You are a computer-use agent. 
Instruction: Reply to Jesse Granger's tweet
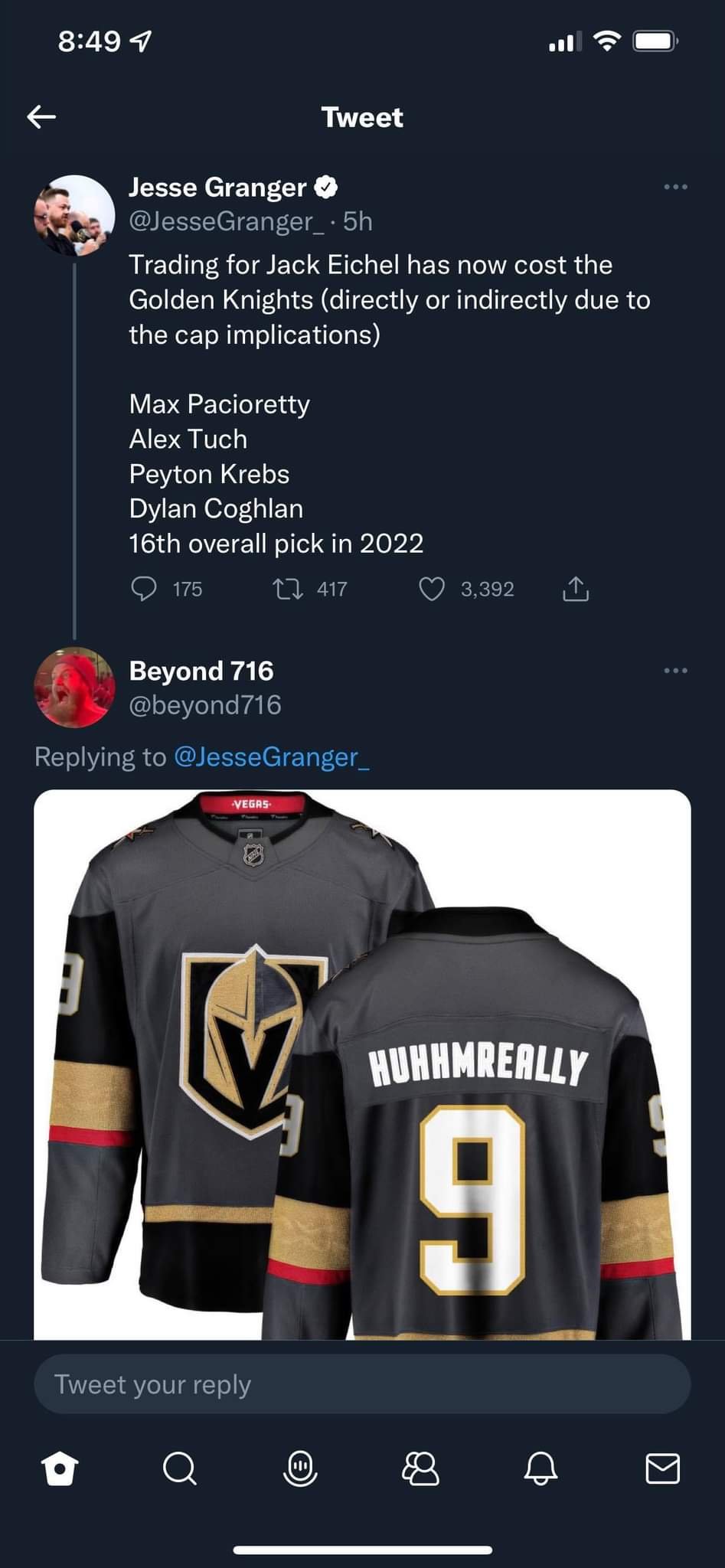[x=144, y=589]
